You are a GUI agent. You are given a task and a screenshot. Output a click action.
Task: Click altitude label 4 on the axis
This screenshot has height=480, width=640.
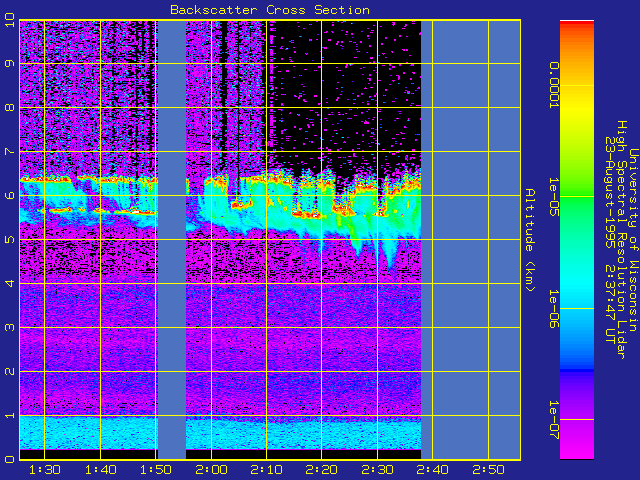[10, 283]
